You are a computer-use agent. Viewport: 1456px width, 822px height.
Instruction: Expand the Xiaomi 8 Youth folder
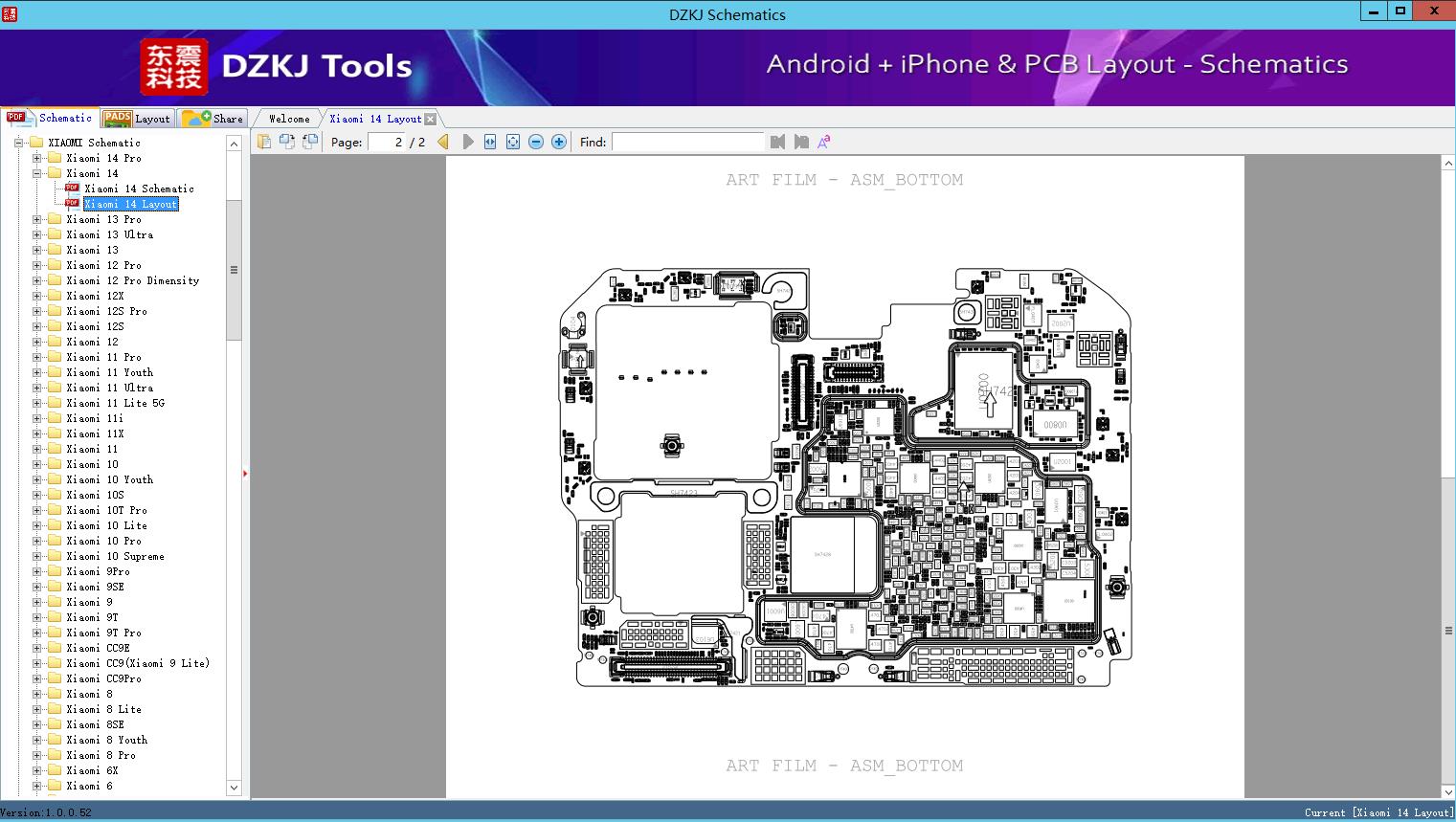click(x=36, y=740)
